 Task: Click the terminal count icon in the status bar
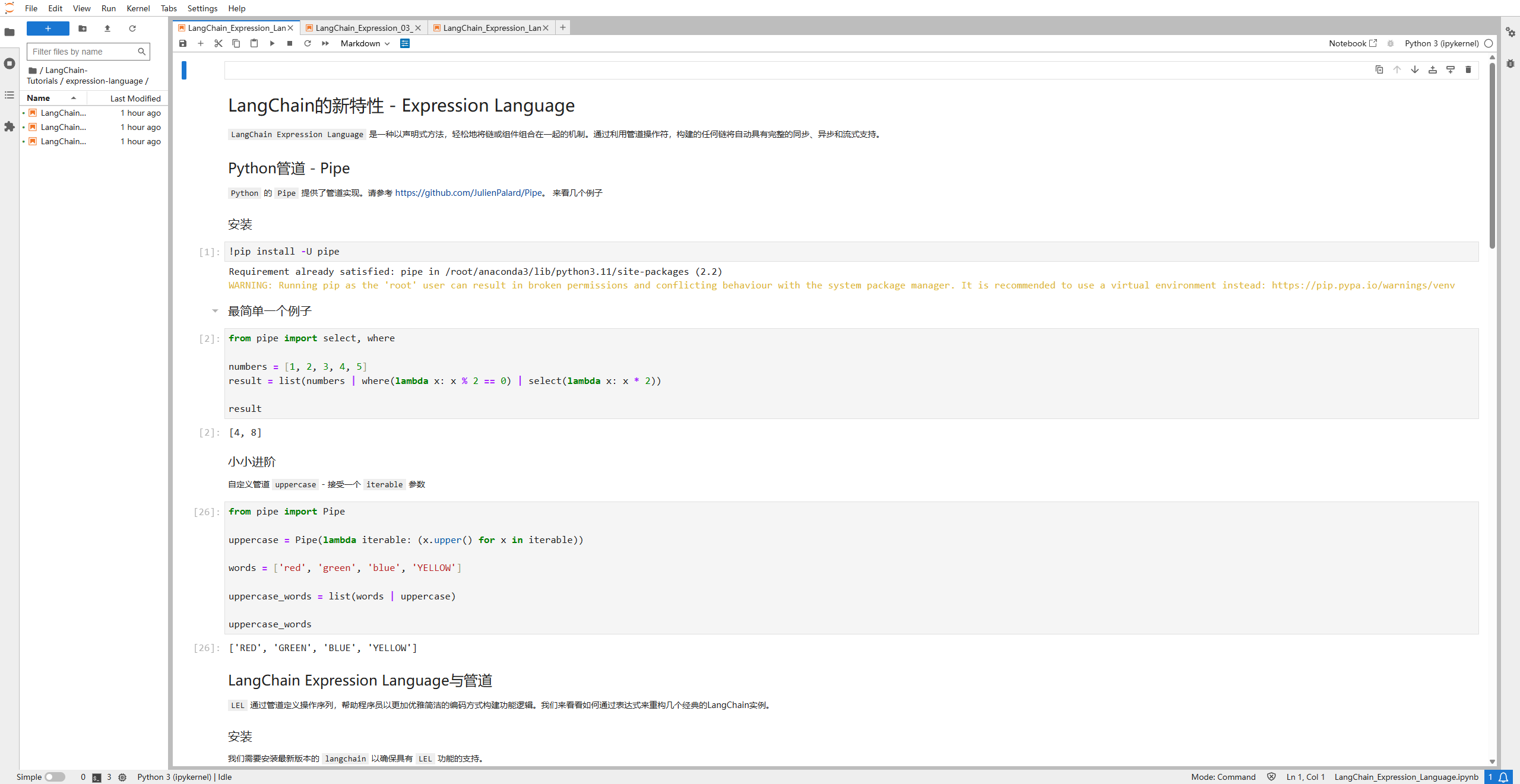tap(96, 777)
